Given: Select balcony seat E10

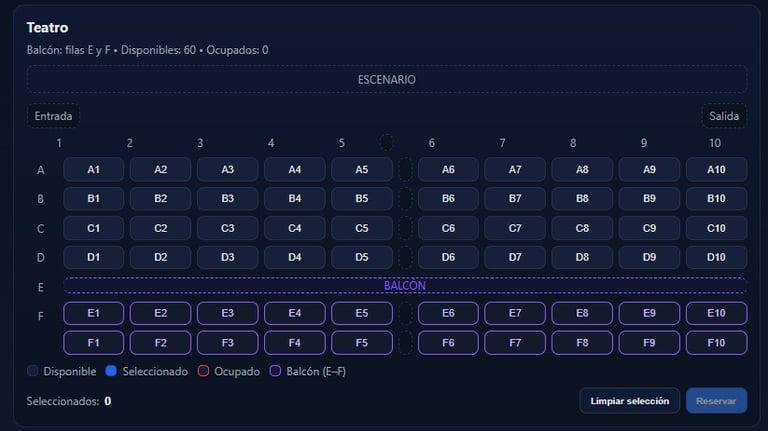Looking at the screenshot, I should pyautogui.click(x=716, y=313).
